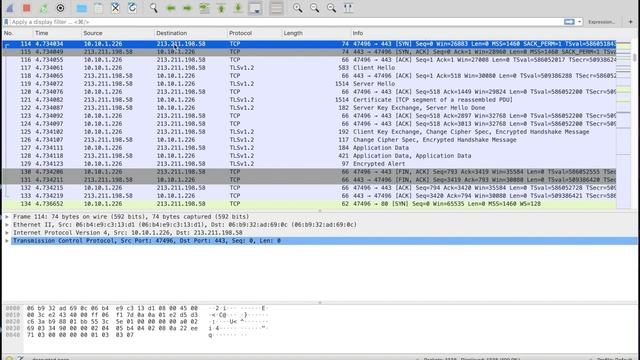Sort by the Source column header
Screen dimensions: 640x360
point(118,33)
